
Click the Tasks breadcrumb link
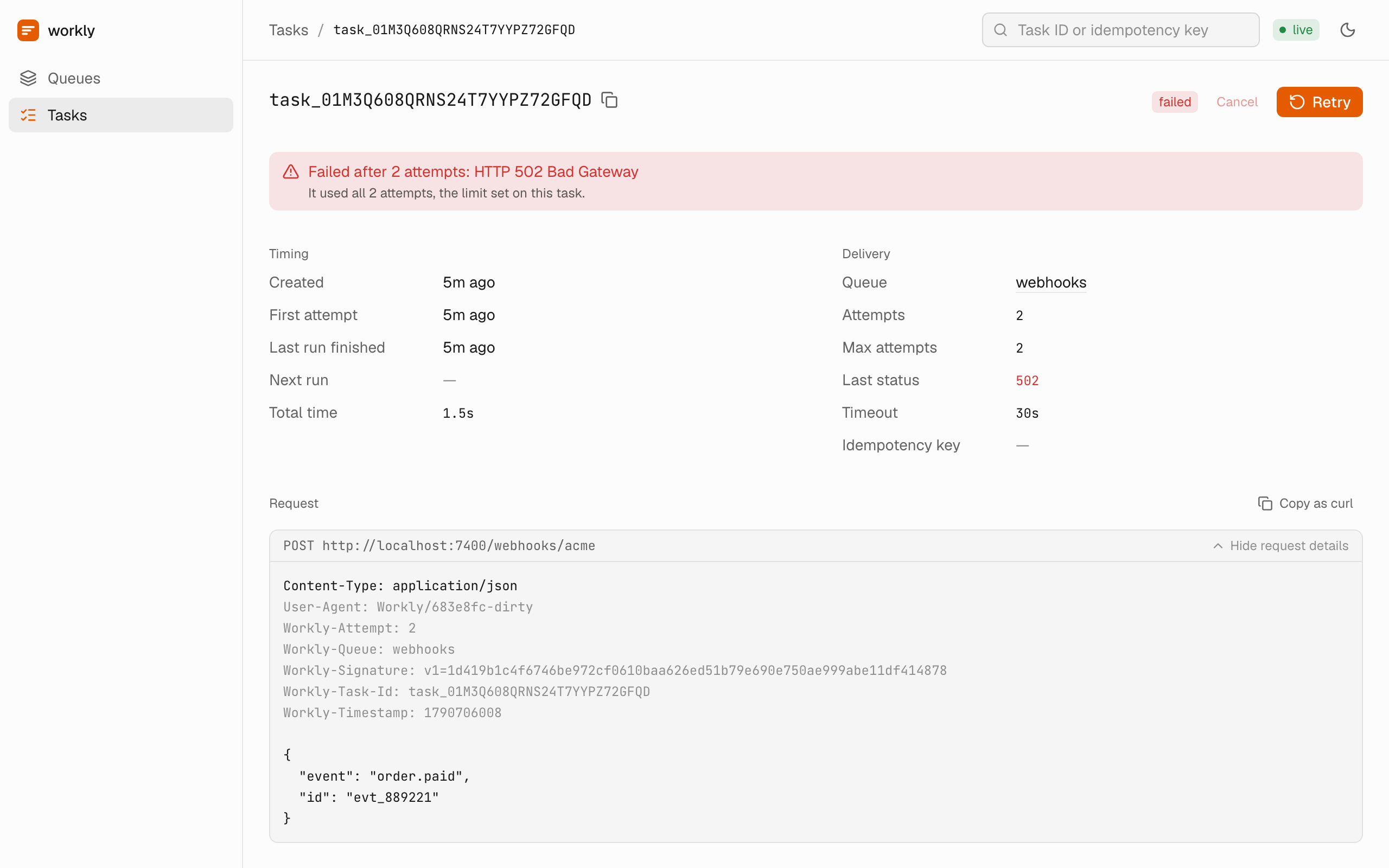point(289,30)
